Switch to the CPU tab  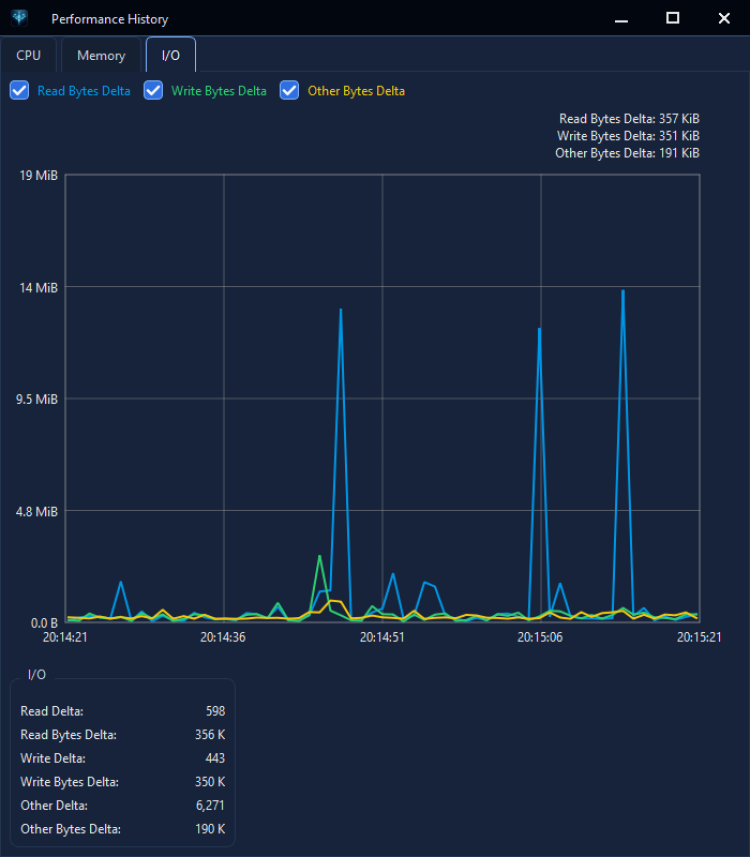coord(28,55)
